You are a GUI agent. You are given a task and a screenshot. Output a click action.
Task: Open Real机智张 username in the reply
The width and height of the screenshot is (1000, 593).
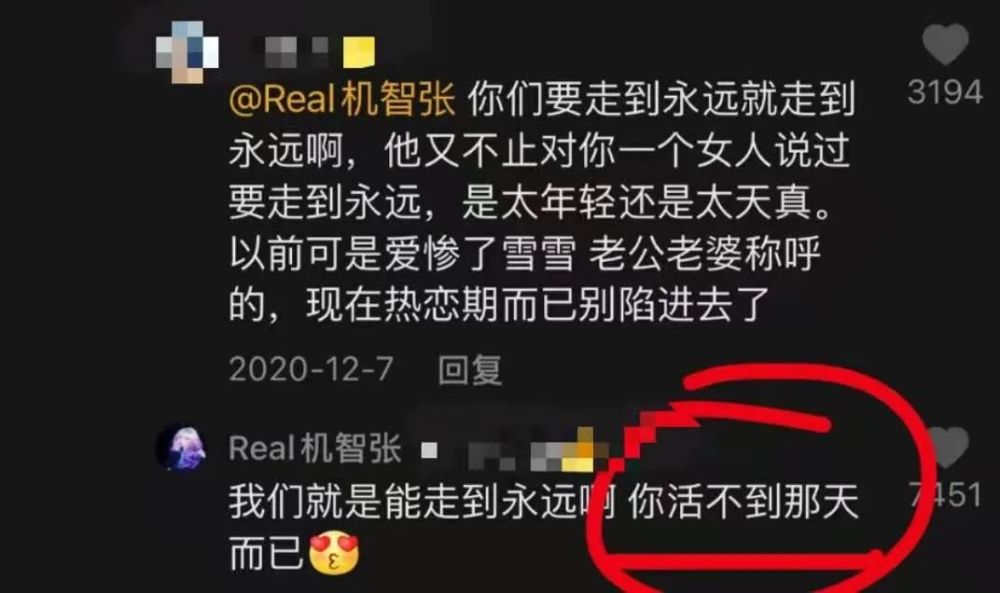click(314, 448)
